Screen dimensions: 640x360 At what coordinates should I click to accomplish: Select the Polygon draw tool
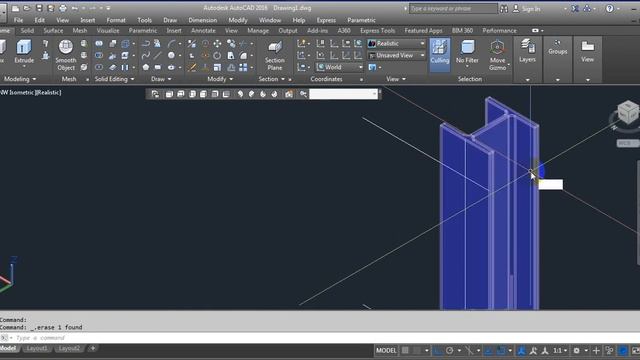click(x=145, y=67)
